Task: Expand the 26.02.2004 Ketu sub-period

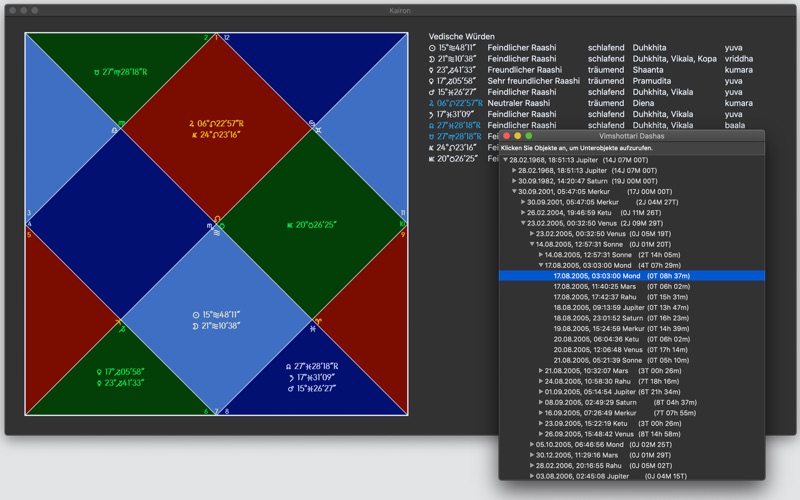Action: pos(523,213)
